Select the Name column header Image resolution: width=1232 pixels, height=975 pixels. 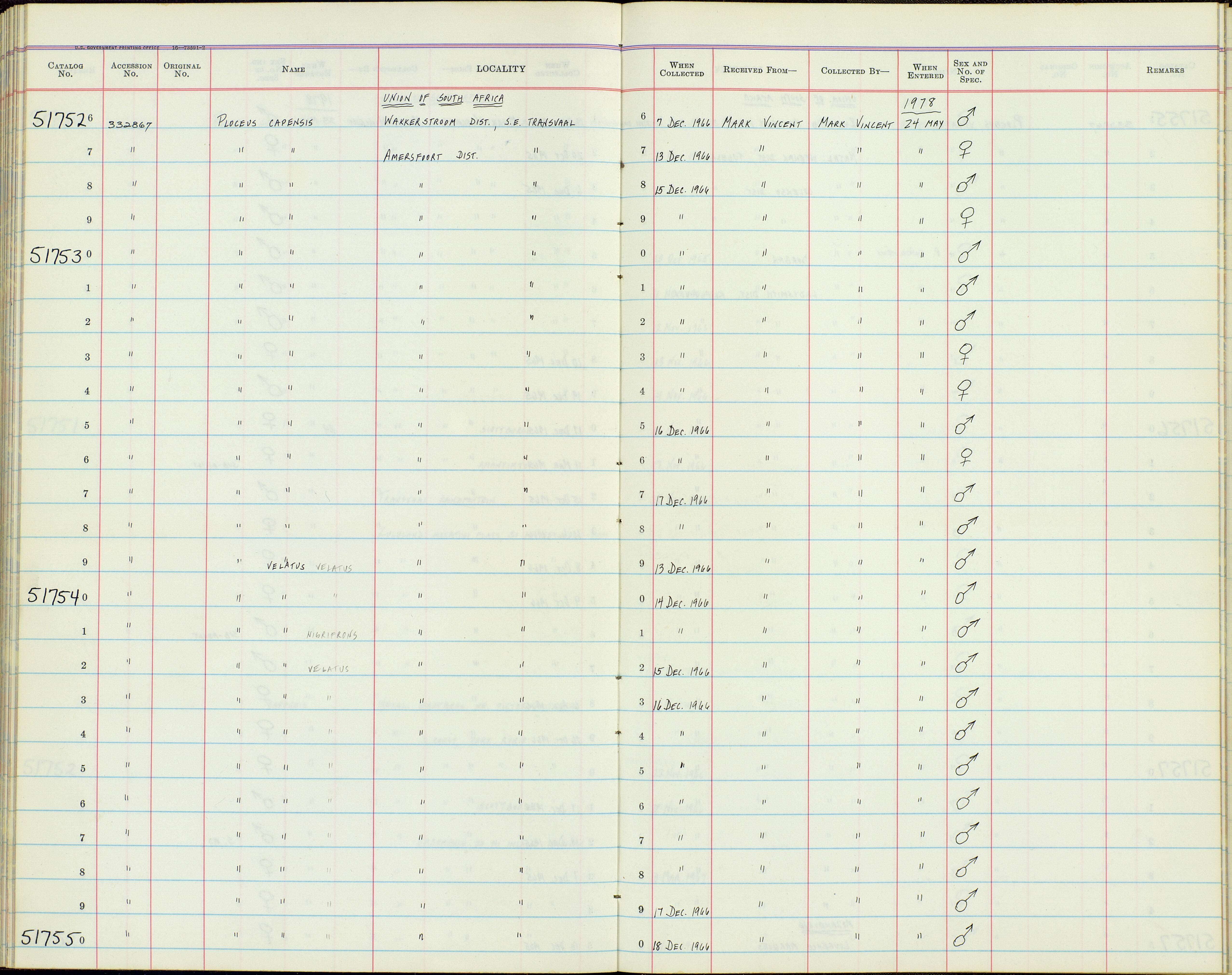click(293, 70)
